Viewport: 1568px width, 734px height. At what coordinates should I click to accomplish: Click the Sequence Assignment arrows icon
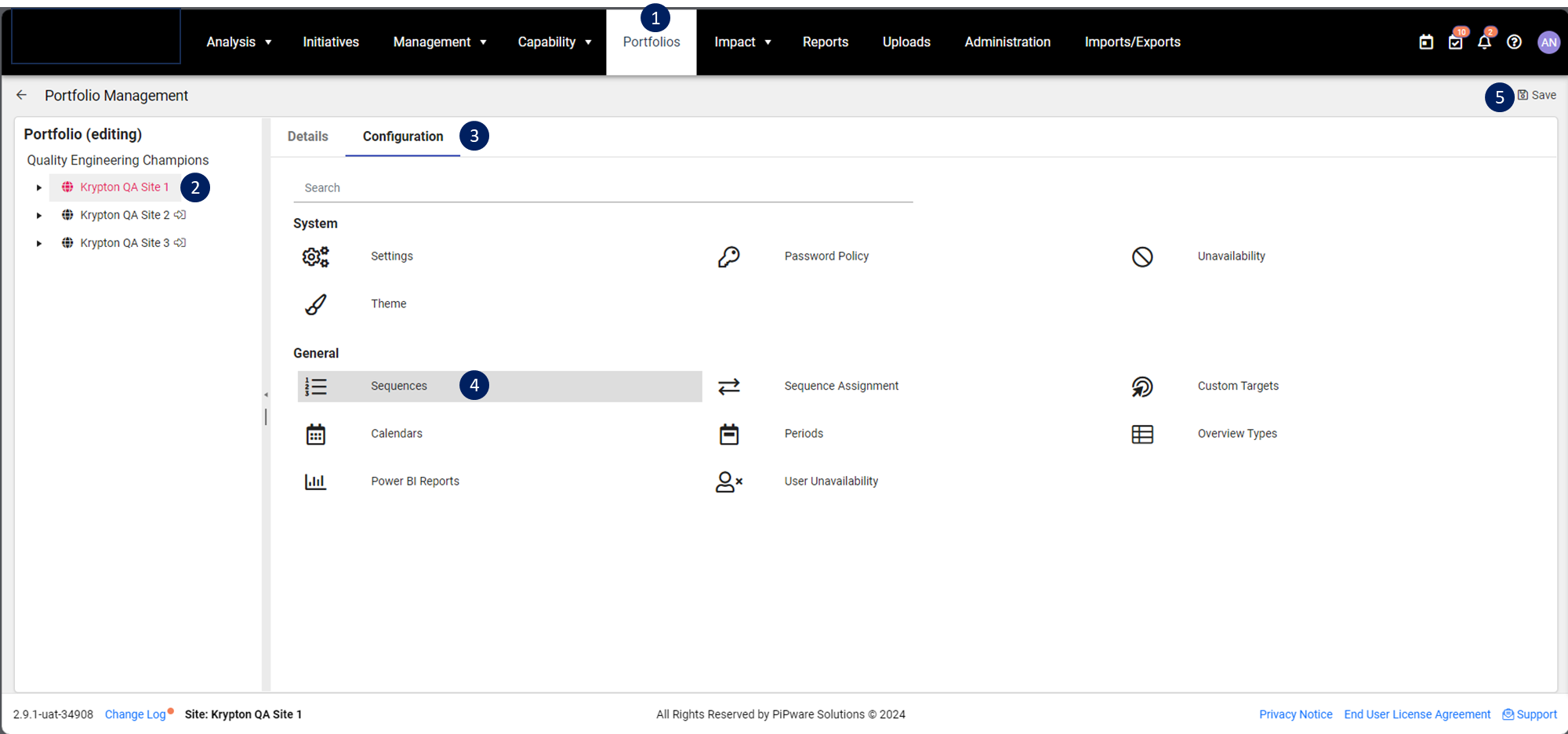tap(728, 387)
